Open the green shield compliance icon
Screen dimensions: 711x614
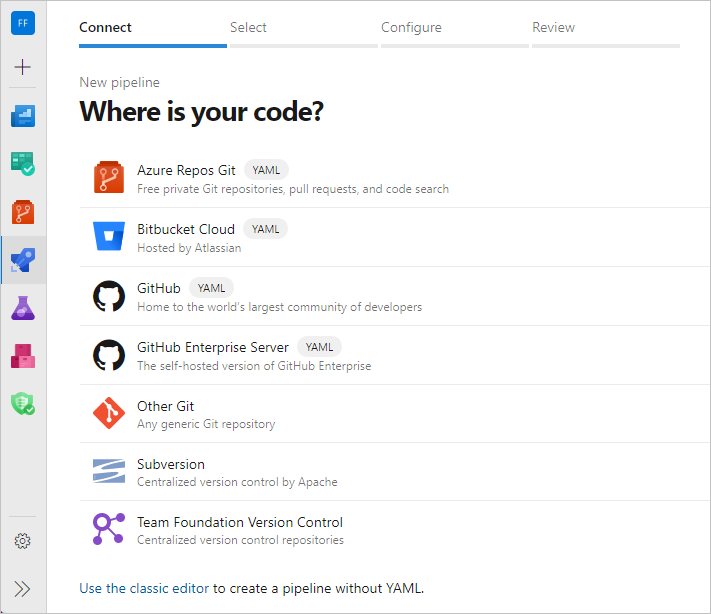(x=23, y=403)
